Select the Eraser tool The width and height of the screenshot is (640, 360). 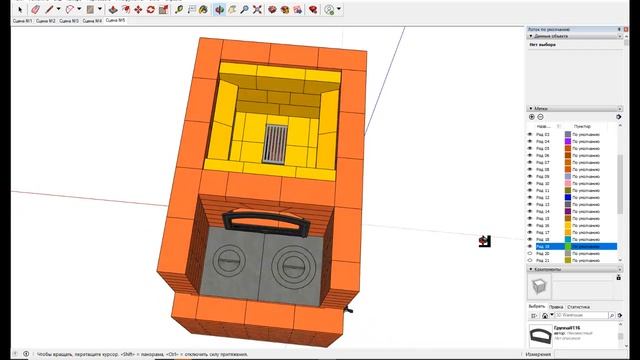click(36, 9)
